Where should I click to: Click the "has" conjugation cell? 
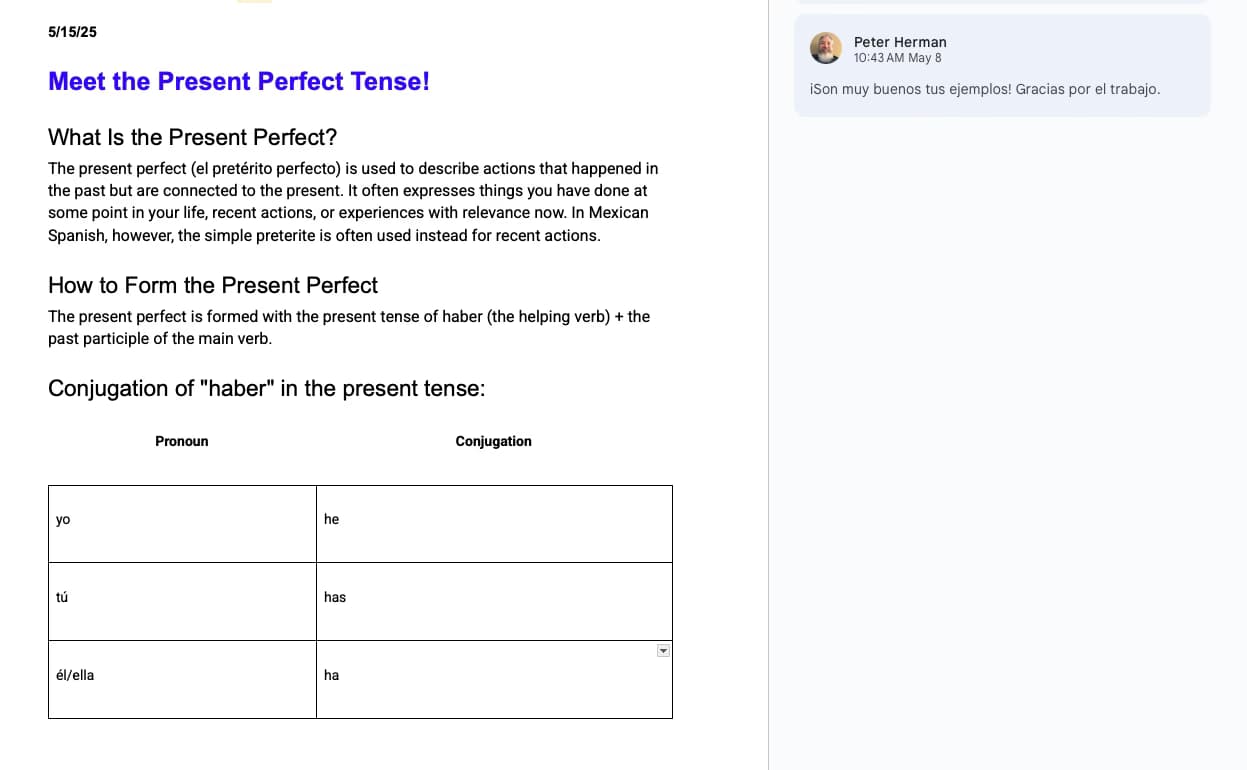coord(494,601)
